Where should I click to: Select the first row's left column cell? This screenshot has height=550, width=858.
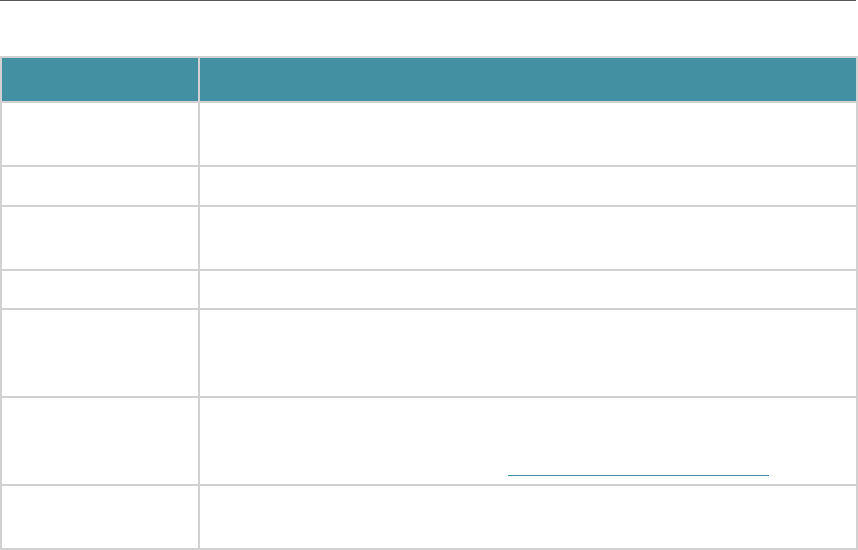[x=99, y=133]
